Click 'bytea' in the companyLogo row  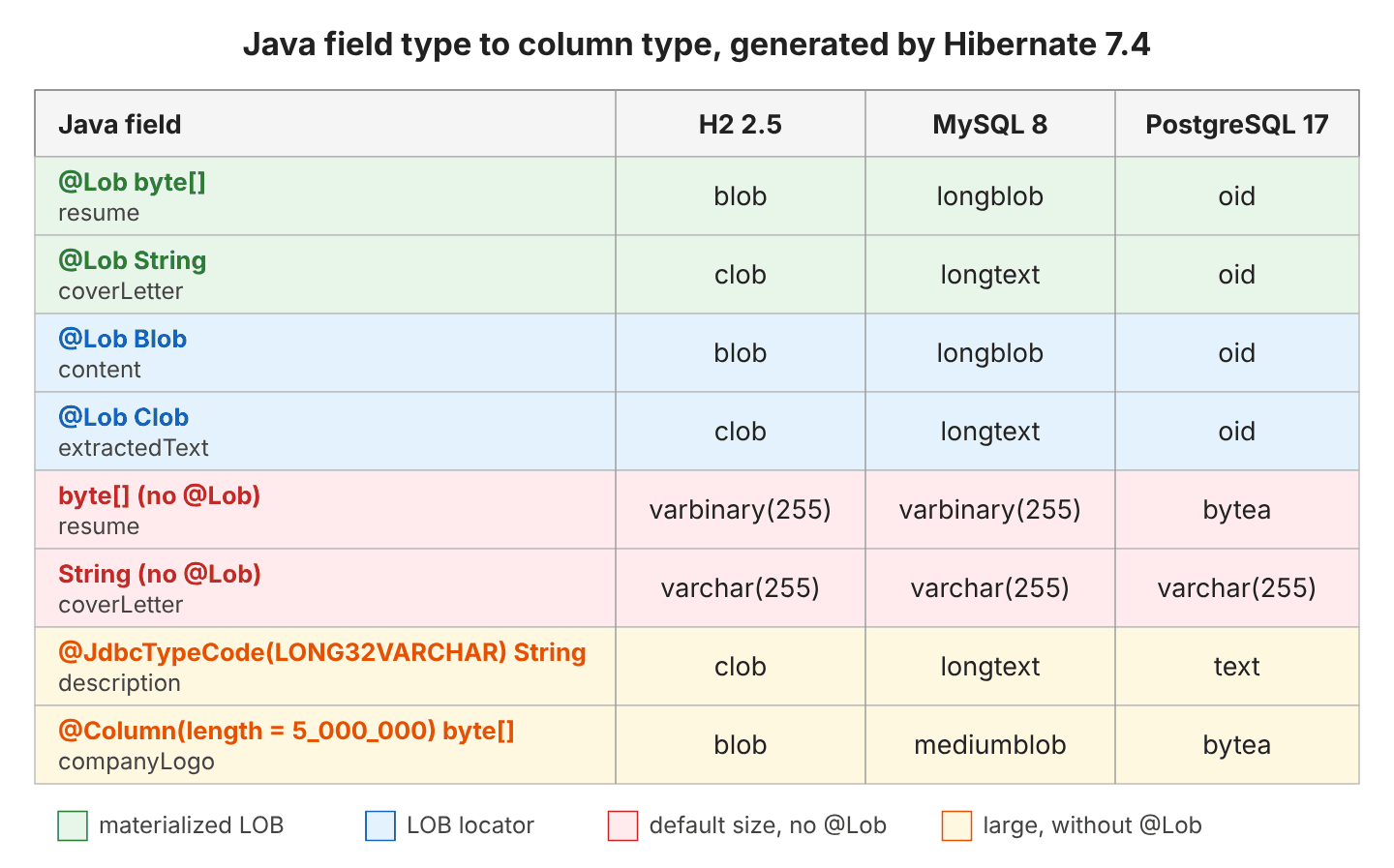[1237, 745]
